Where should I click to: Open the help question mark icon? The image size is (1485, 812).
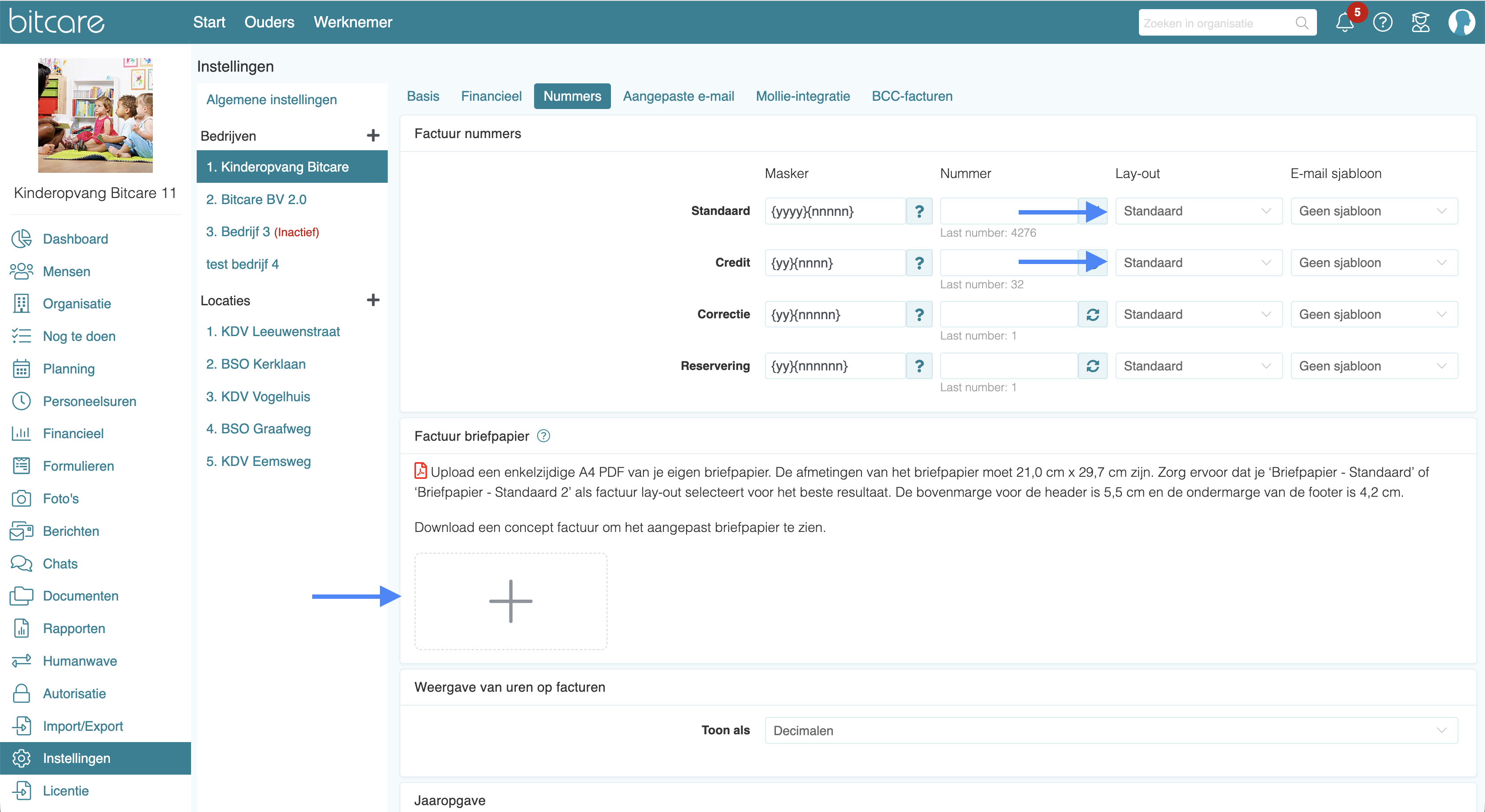(x=1383, y=23)
